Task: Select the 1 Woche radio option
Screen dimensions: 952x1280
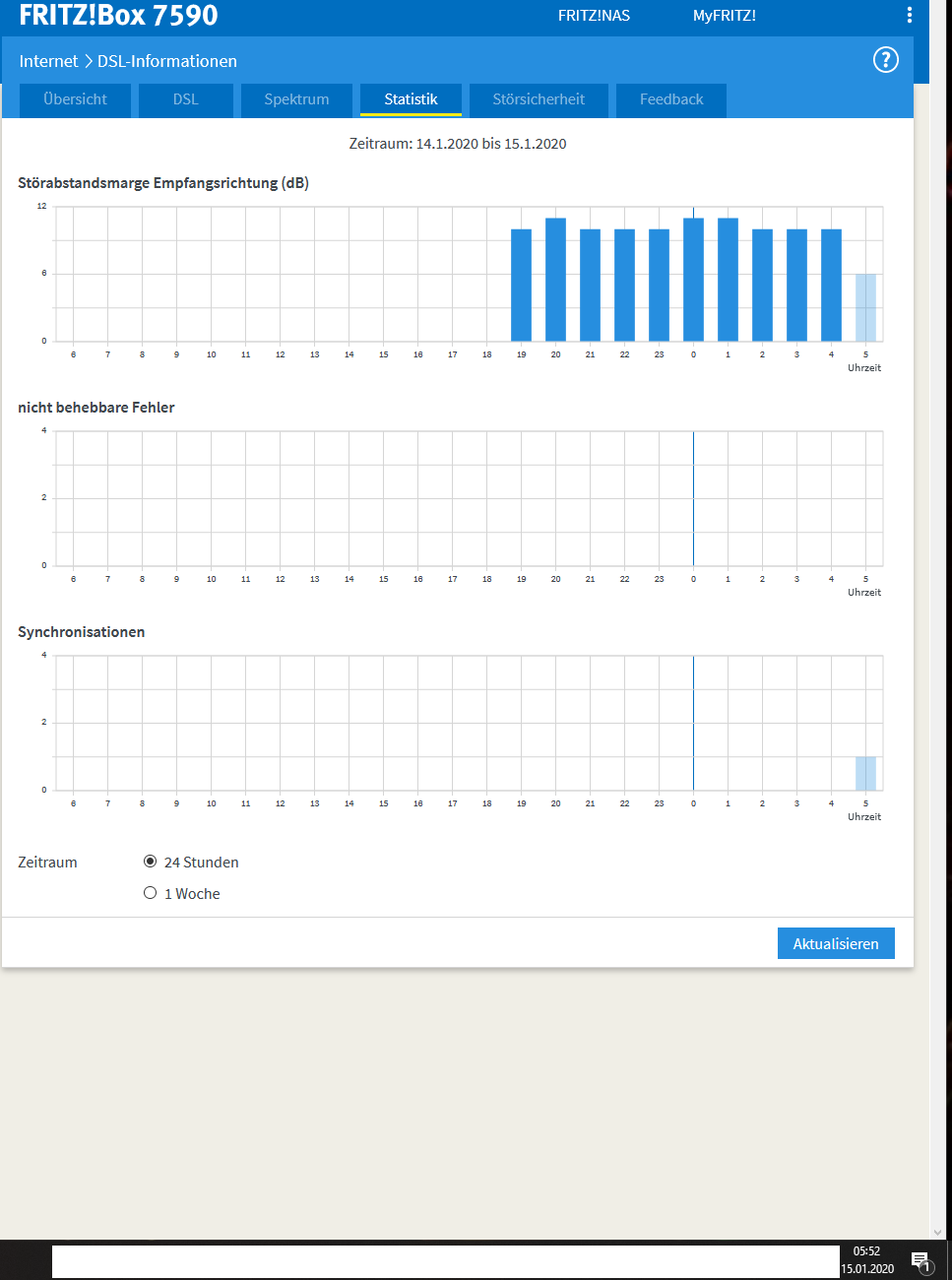Action: coord(150,893)
